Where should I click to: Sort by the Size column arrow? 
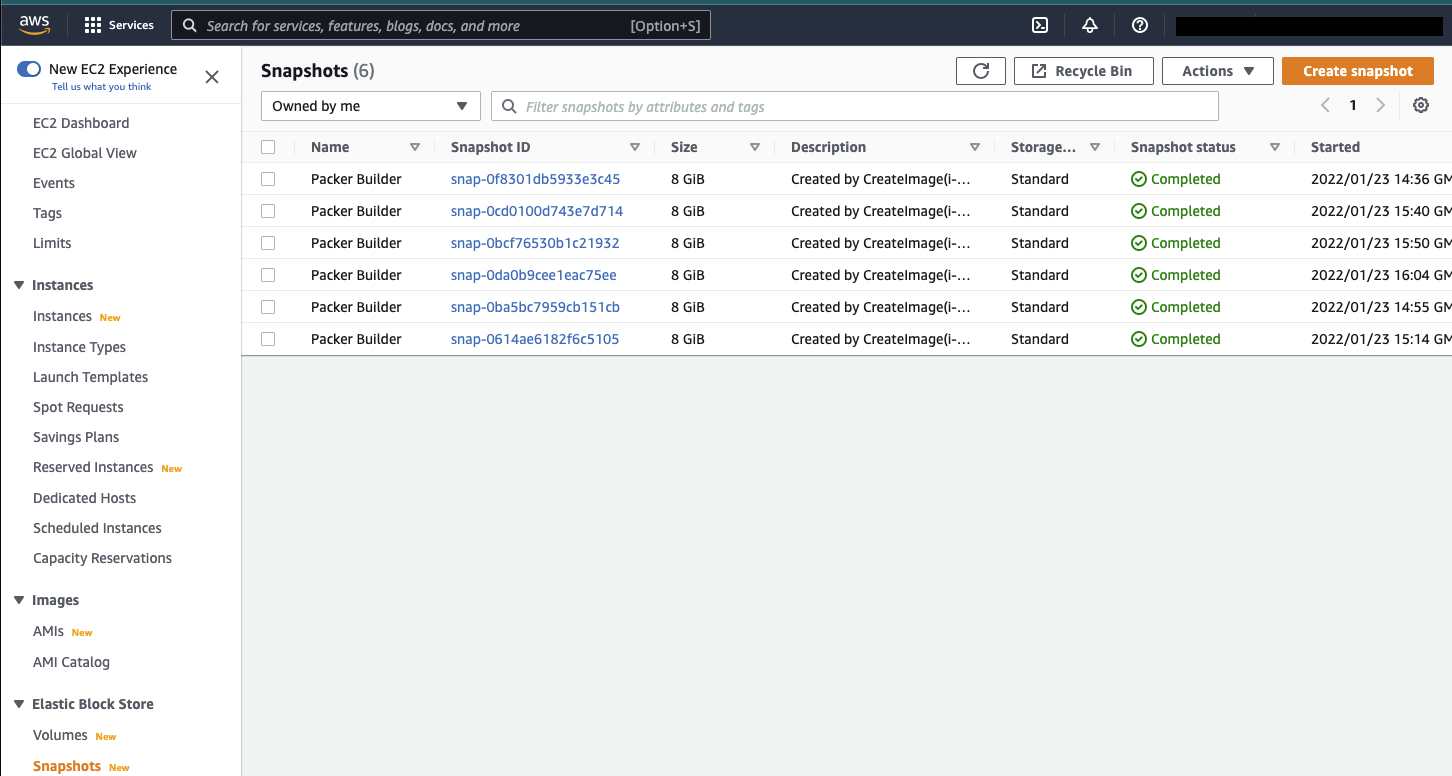point(755,147)
